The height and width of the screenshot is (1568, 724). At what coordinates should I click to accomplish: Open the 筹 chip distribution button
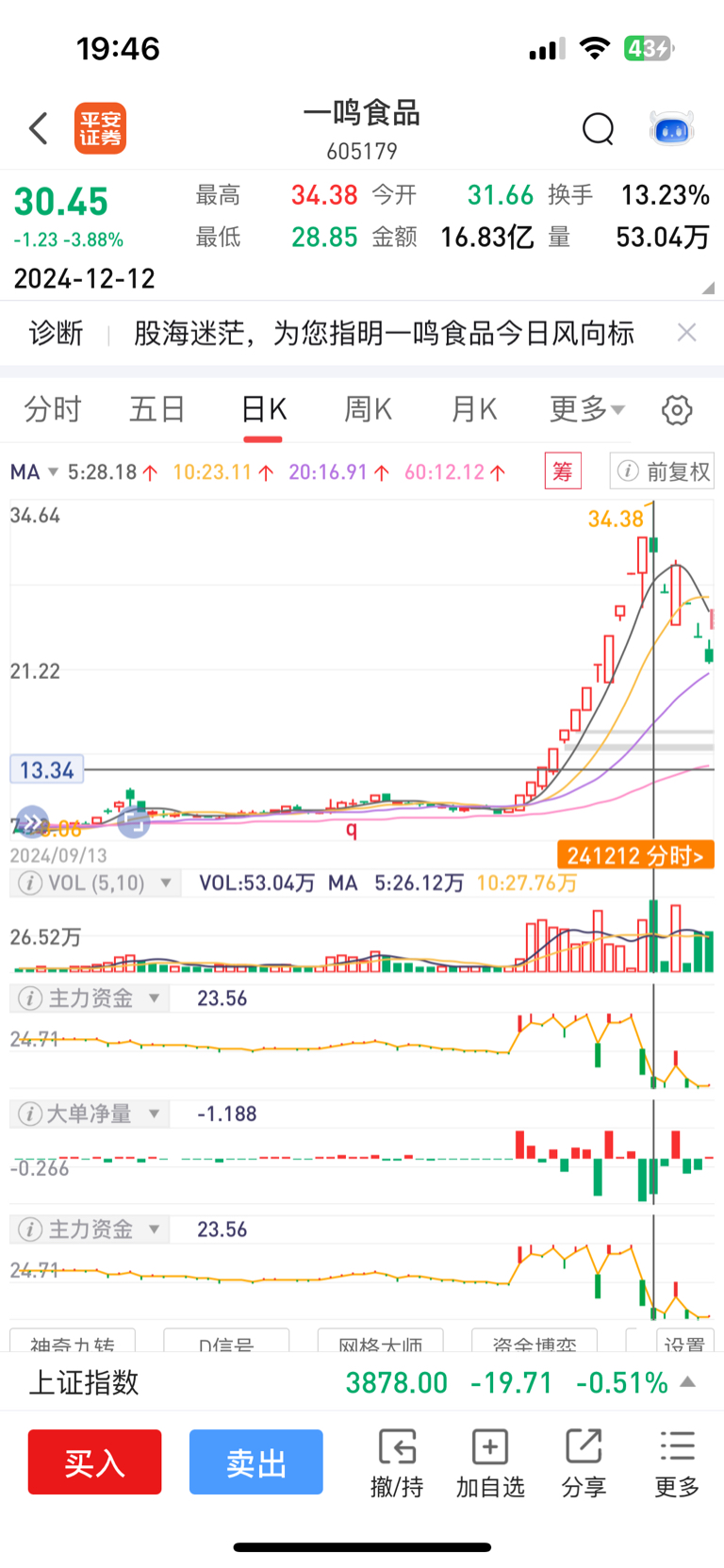(x=563, y=471)
